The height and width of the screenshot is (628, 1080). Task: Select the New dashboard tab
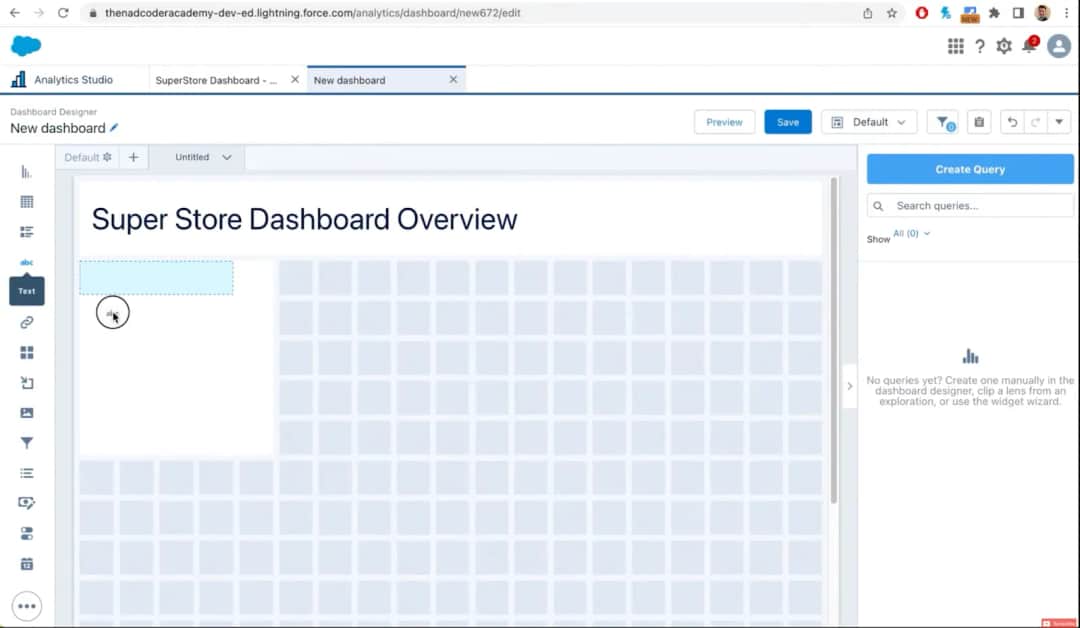[x=350, y=81]
